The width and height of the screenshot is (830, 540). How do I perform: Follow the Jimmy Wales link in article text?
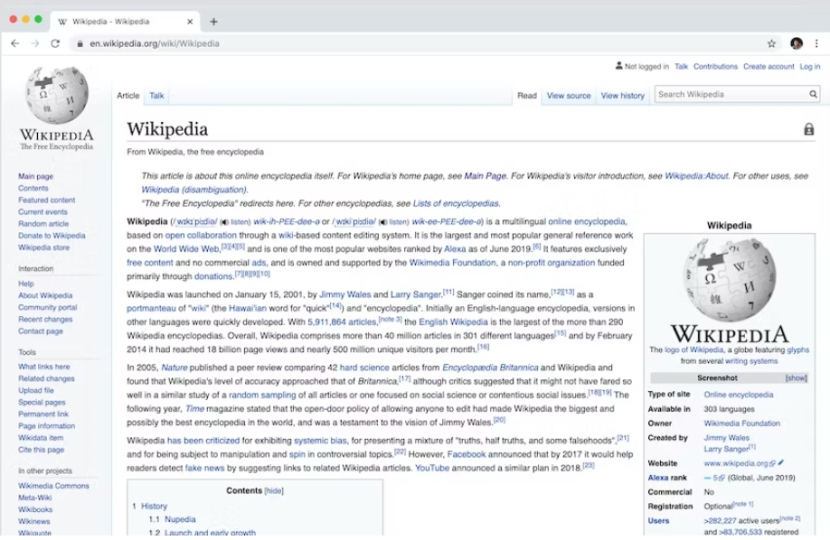point(345,294)
